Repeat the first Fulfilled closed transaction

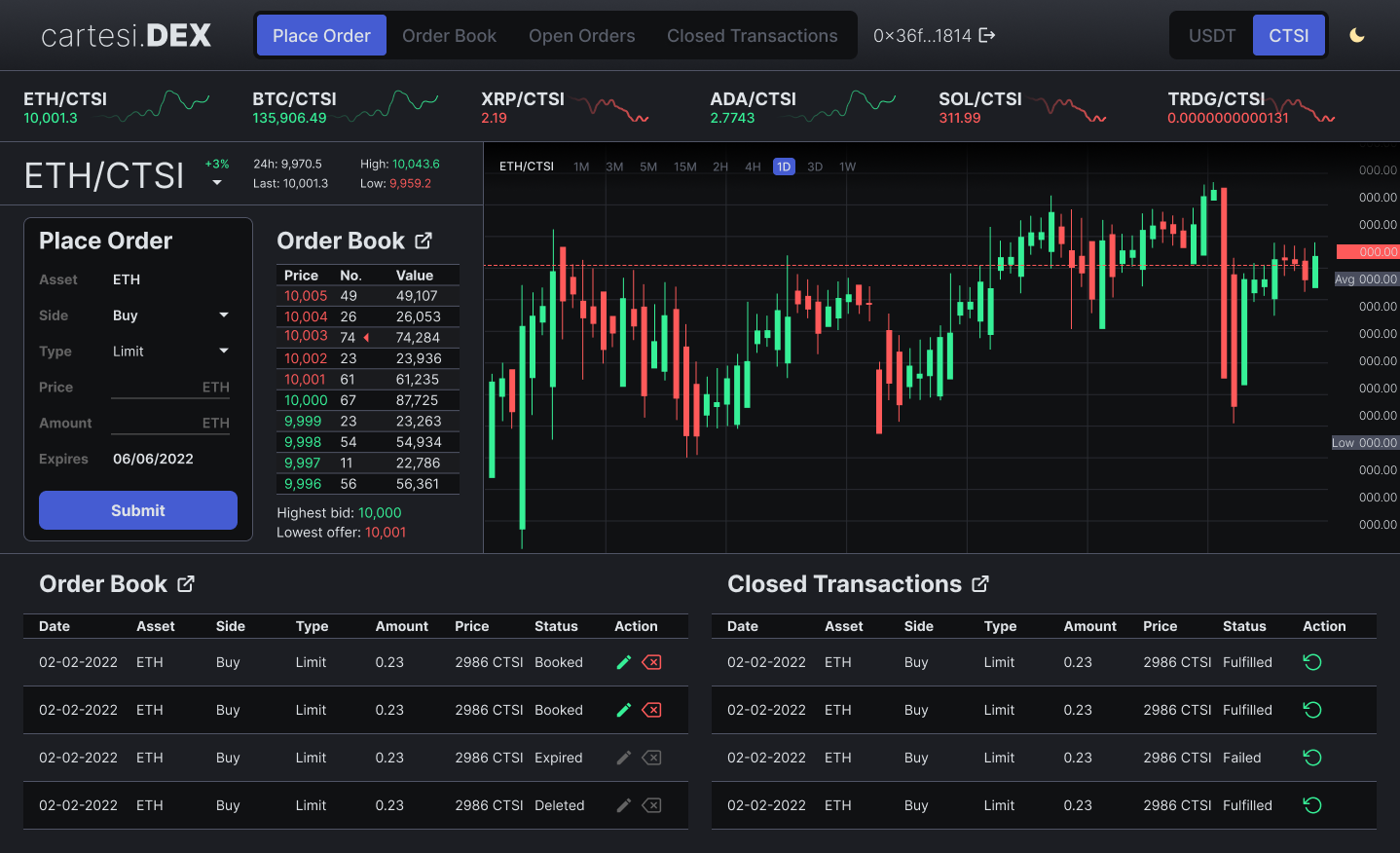1312,662
